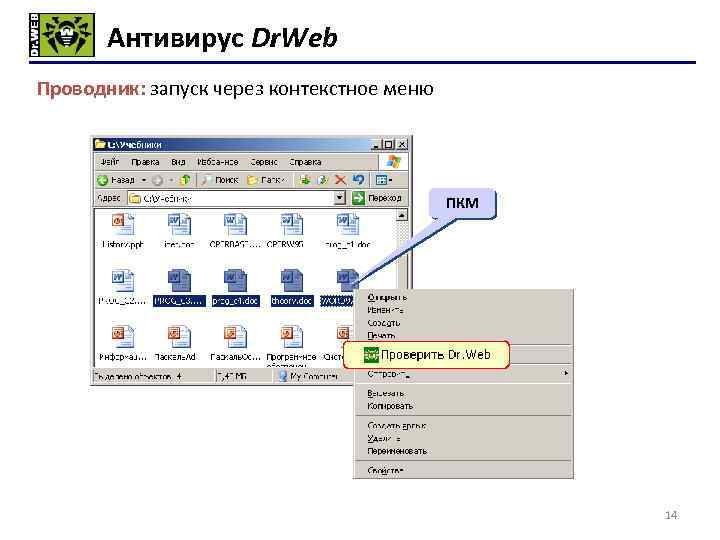
Task: Open the Поиск search pane
Action: coord(220,180)
